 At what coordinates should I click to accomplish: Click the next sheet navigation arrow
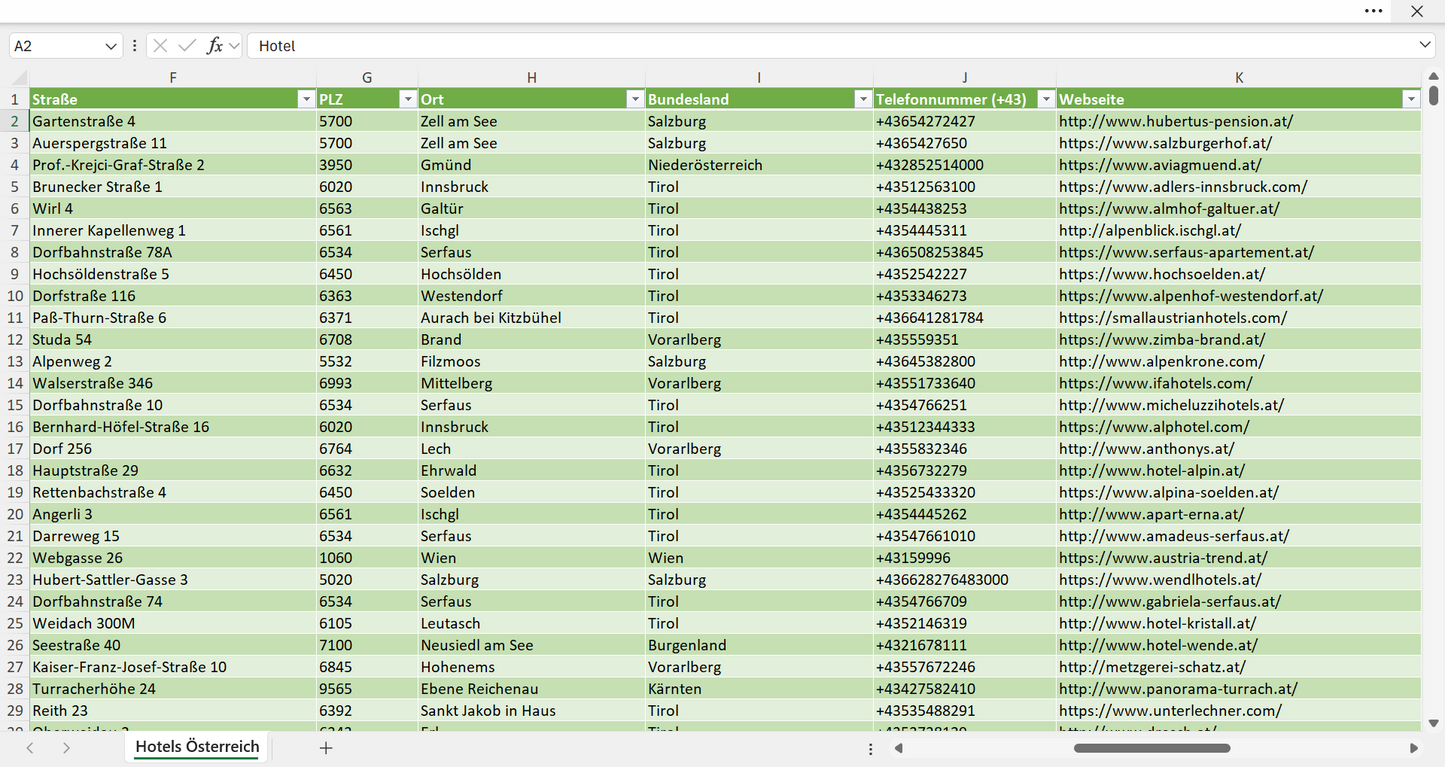66,747
